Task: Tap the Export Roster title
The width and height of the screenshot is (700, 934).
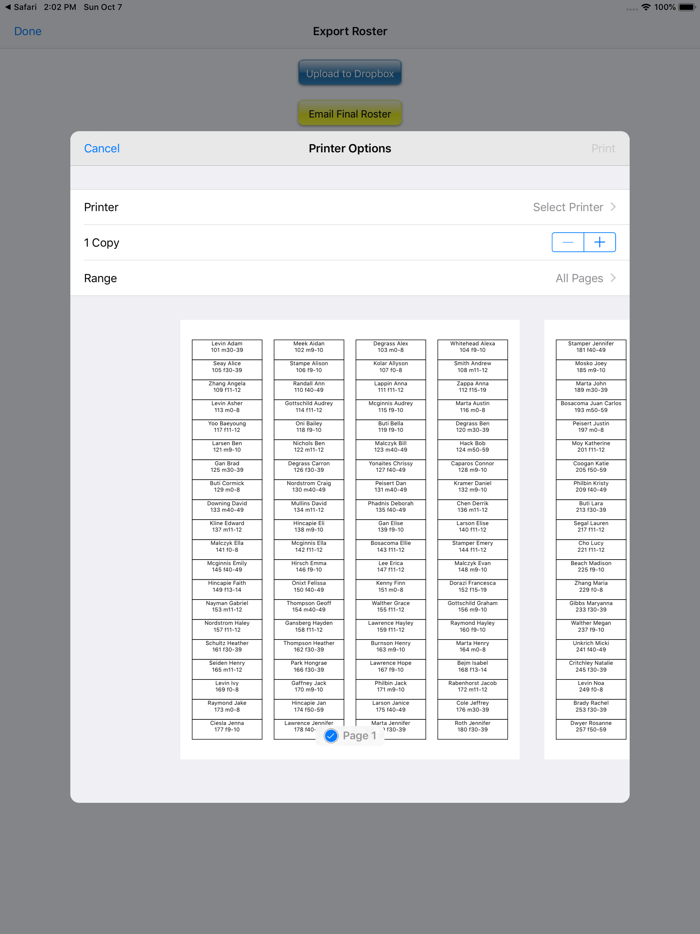Action: click(350, 31)
